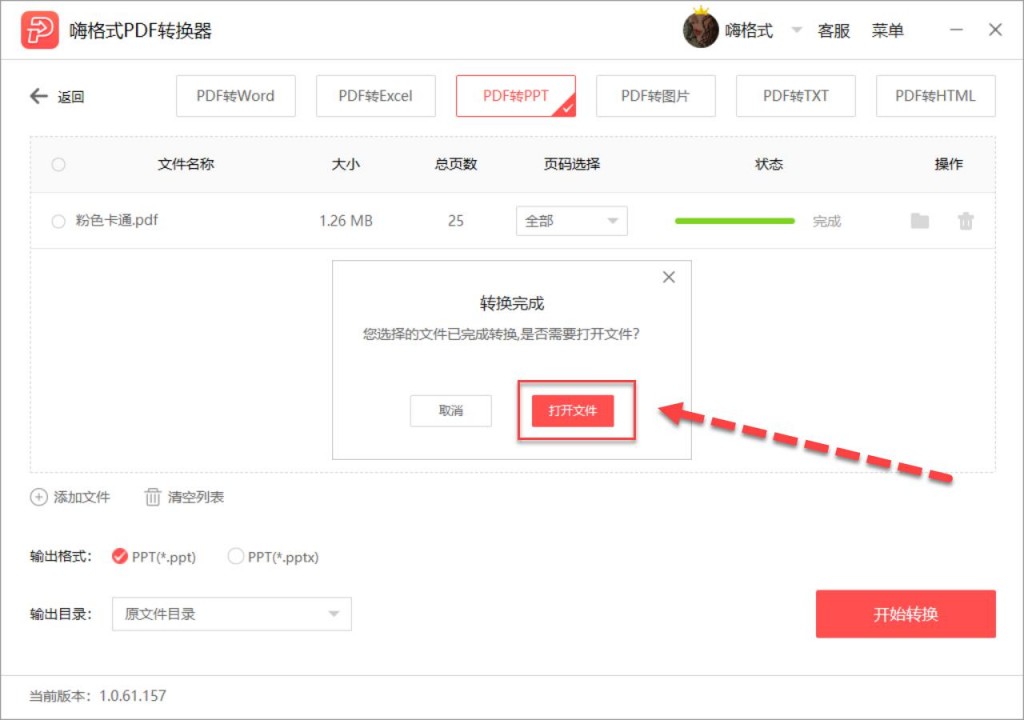Click 清空列表 to clear the list

click(x=196, y=497)
